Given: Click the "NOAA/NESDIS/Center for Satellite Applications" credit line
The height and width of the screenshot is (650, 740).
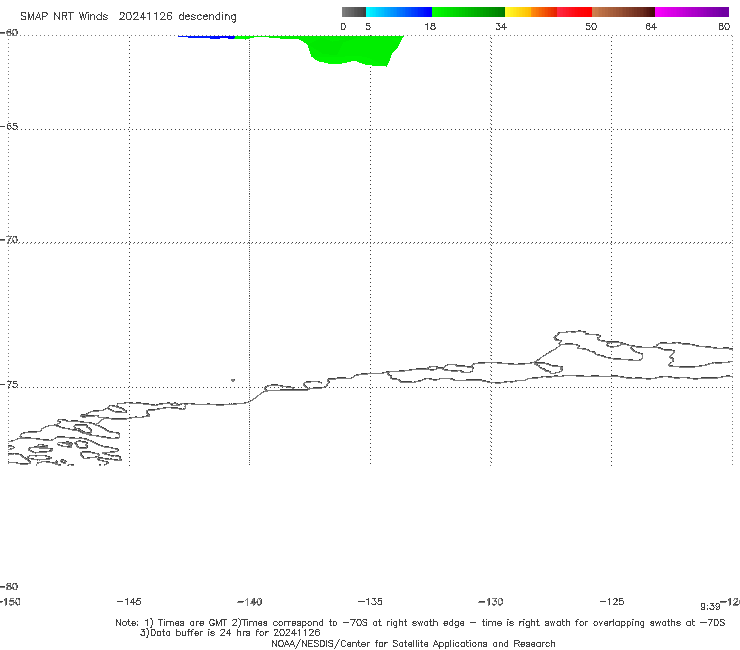Looking at the screenshot, I should (x=413, y=643).
